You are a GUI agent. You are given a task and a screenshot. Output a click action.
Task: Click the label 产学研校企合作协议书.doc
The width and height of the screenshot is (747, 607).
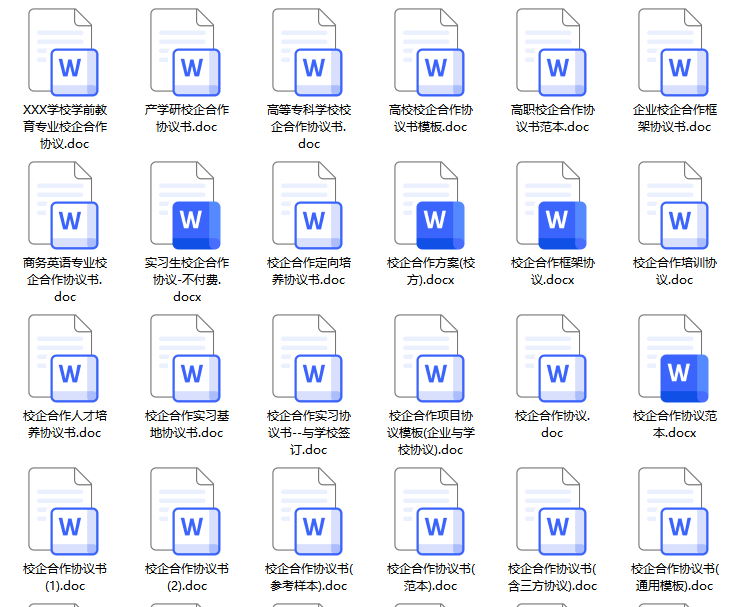[187, 118]
